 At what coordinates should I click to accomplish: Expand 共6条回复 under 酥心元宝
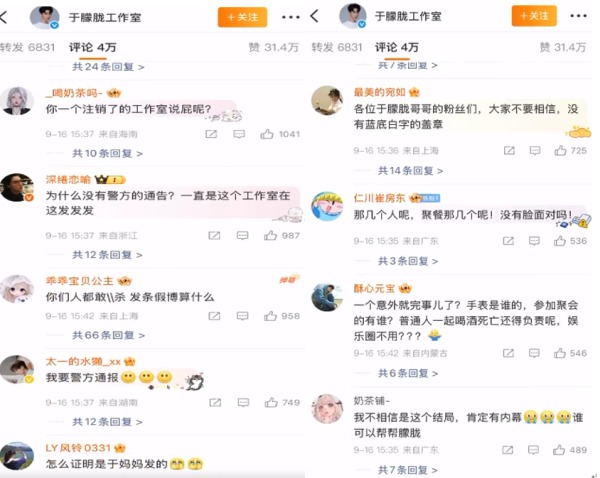click(408, 373)
